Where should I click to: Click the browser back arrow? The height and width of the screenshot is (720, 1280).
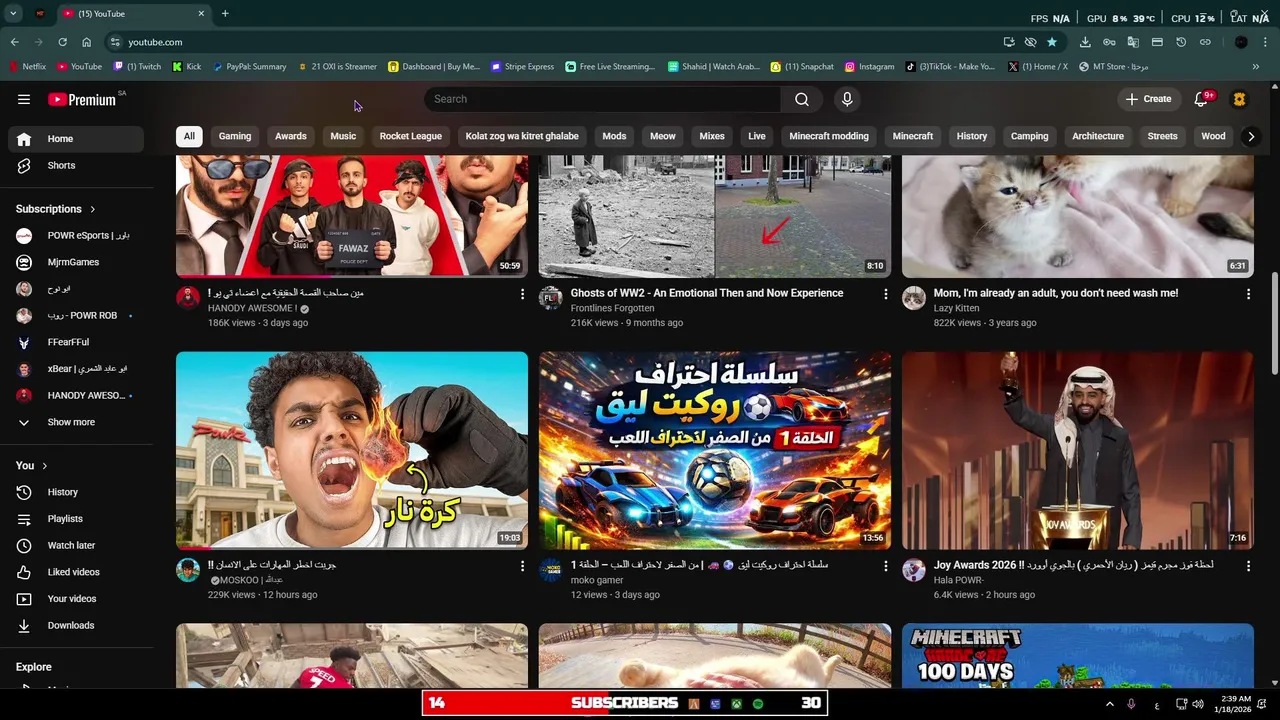coord(14,42)
